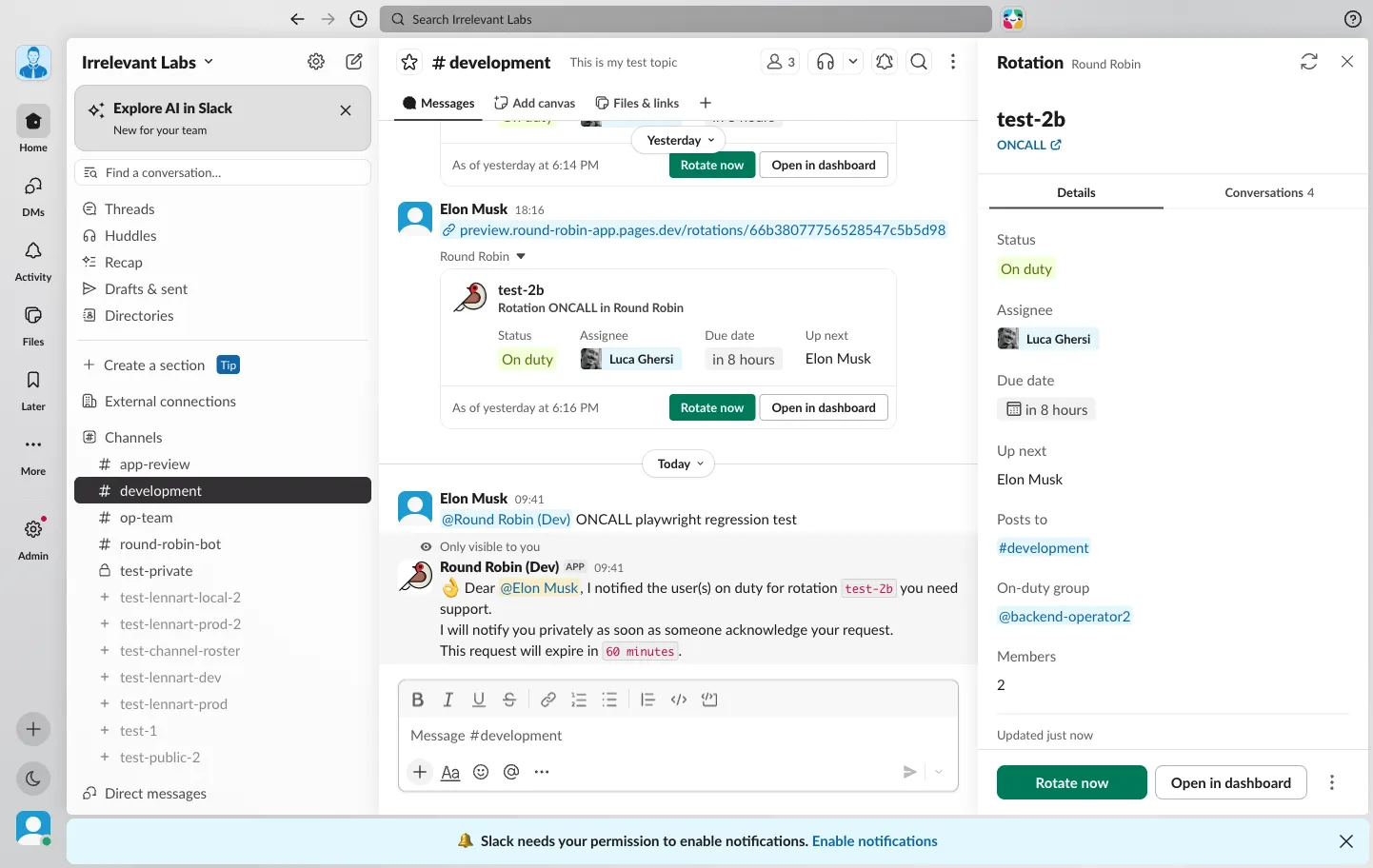The image size is (1373, 868).
Task: Insert a link in composer
Action: pyautogui.click(x=548, y=700)
